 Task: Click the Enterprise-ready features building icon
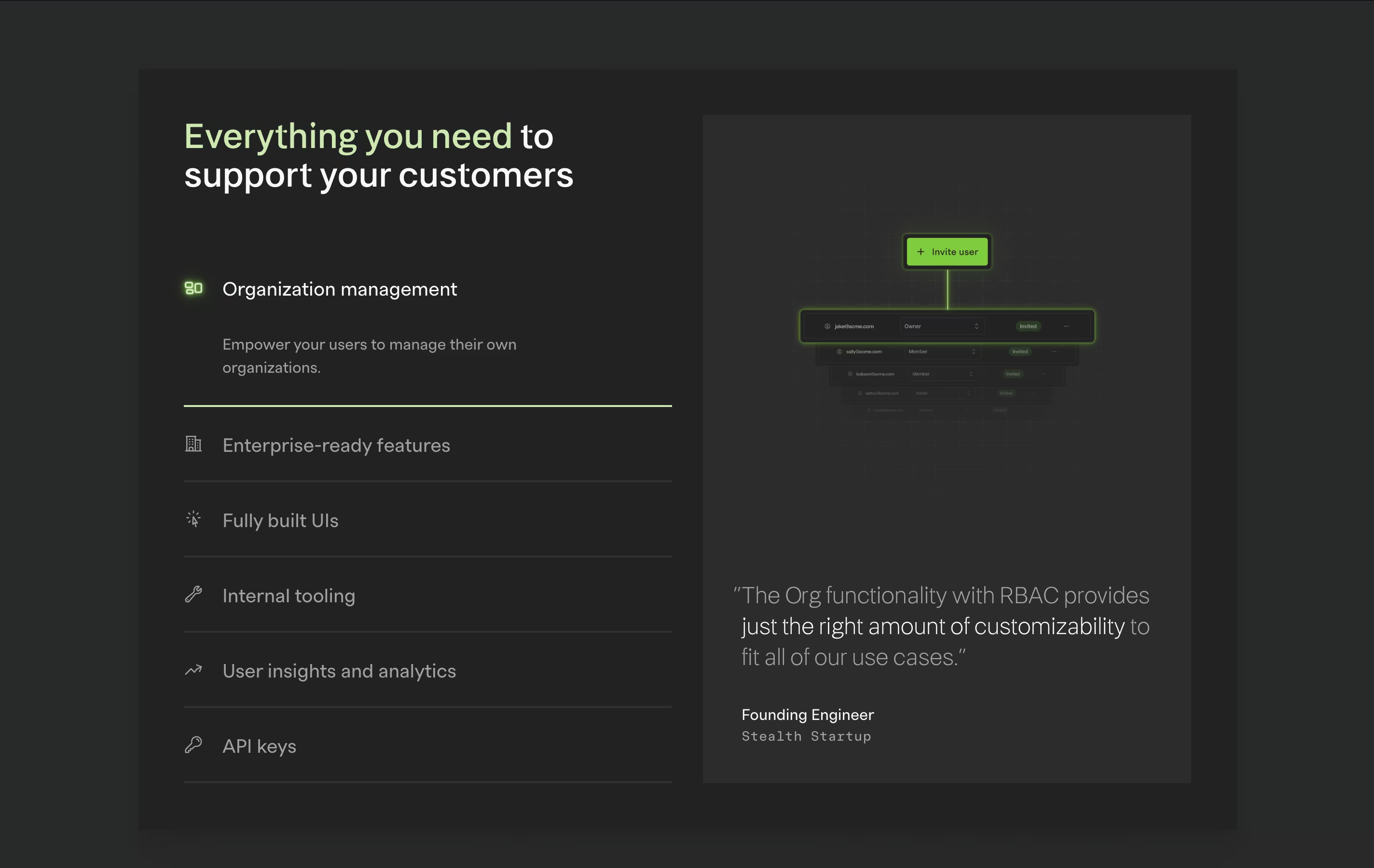coord(193,444)
